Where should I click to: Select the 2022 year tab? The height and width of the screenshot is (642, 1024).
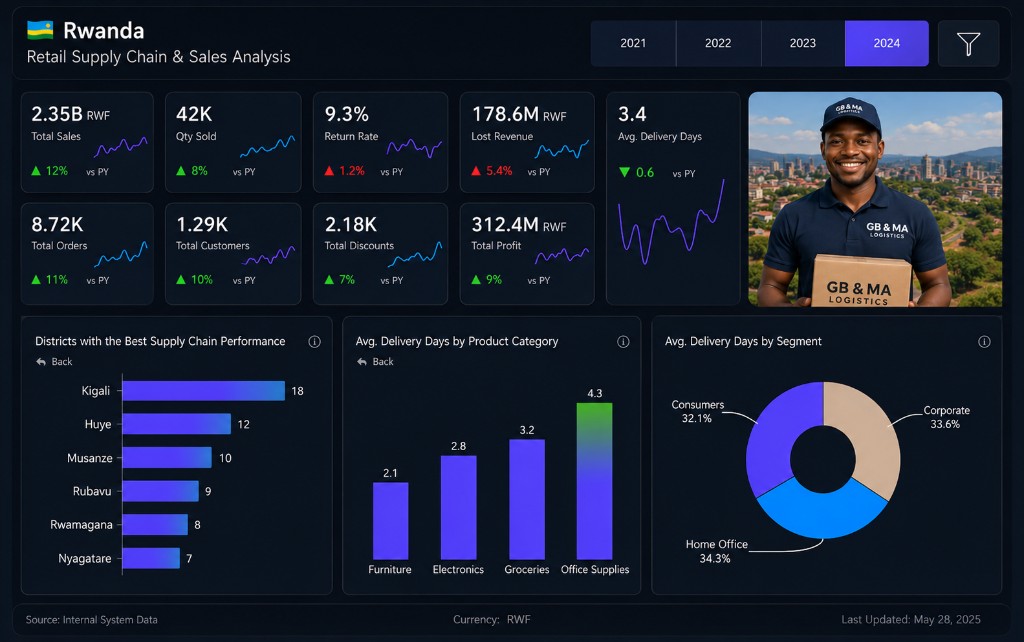[718, 43]
